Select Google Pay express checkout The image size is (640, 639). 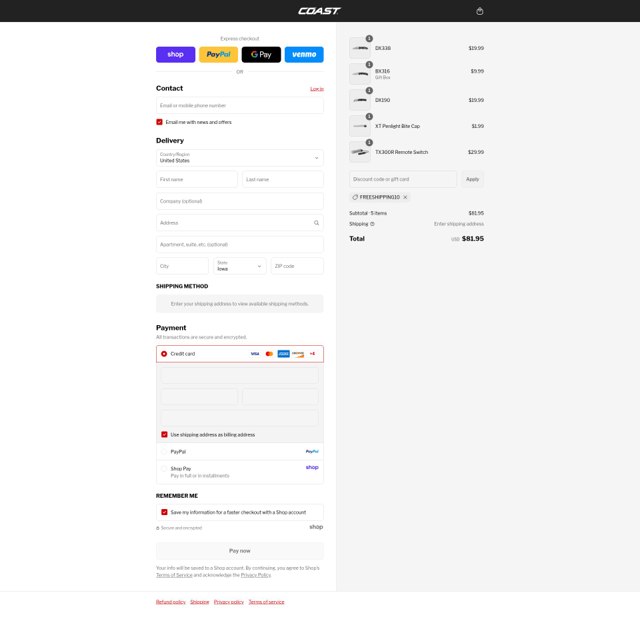pos(261,54)
